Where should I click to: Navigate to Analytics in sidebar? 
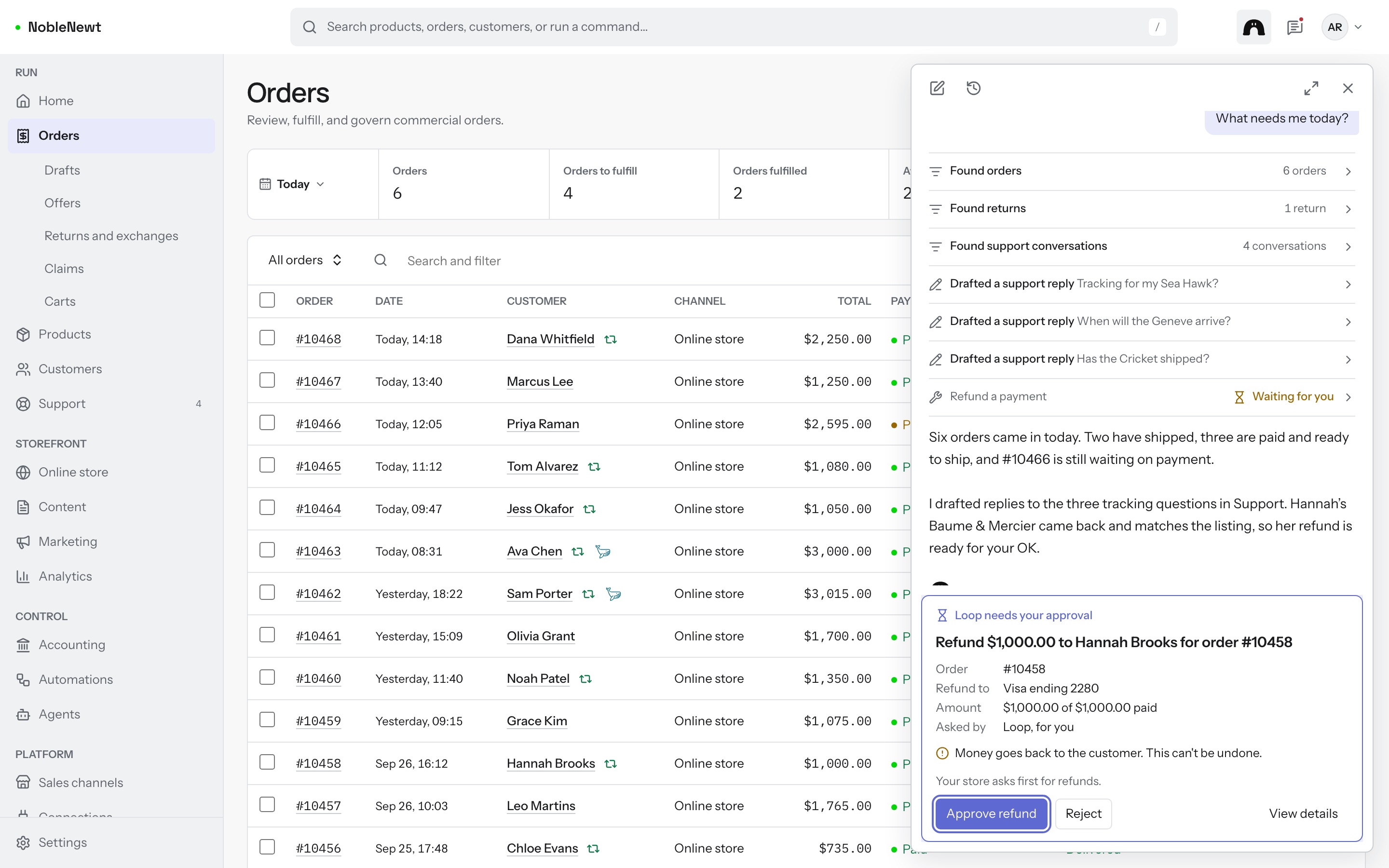111,576
